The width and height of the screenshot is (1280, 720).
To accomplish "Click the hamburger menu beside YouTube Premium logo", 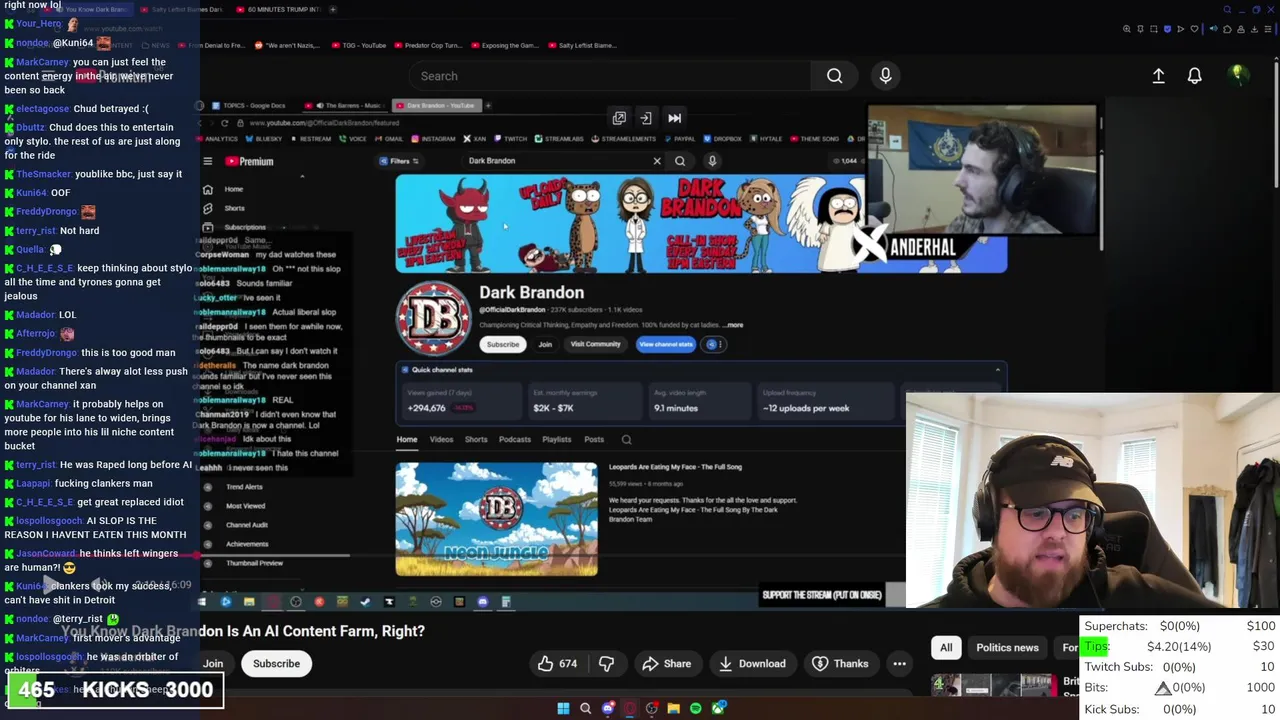I will tap(208, 161).
